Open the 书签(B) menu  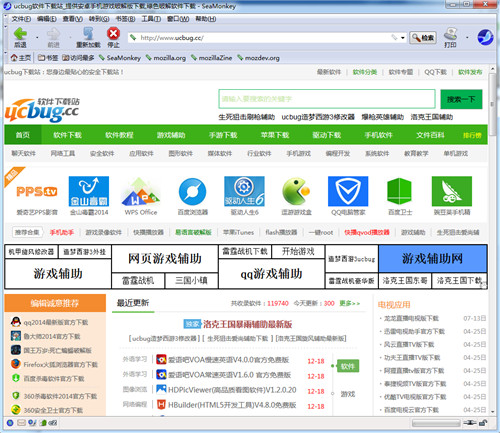125,19
